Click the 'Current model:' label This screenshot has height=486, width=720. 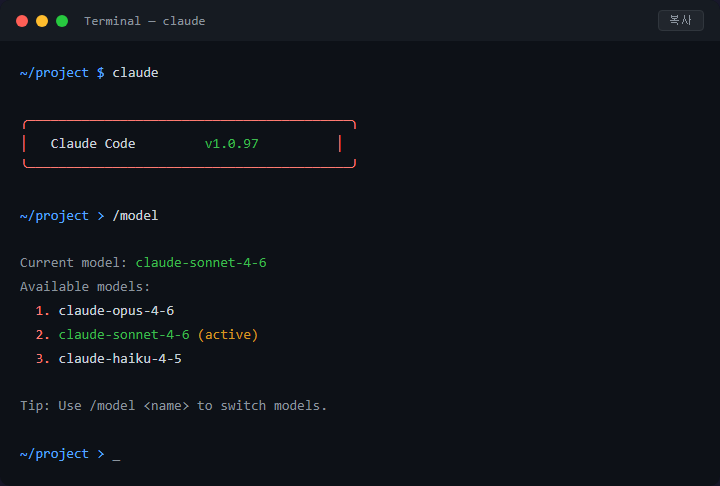(73, 263)
